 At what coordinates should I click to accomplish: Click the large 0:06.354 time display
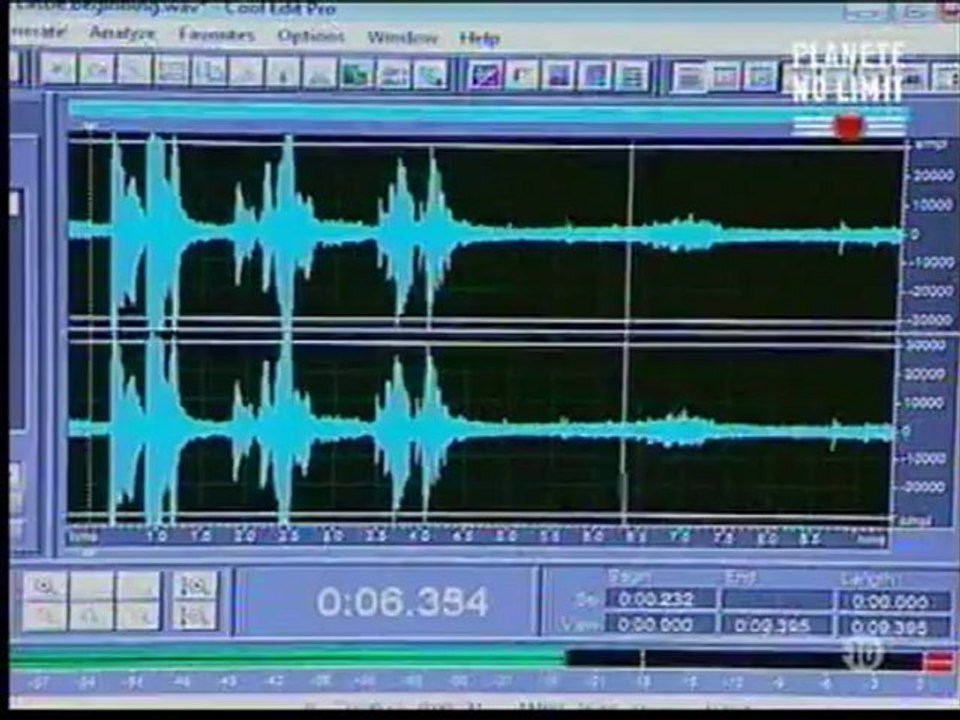[402, 602]
